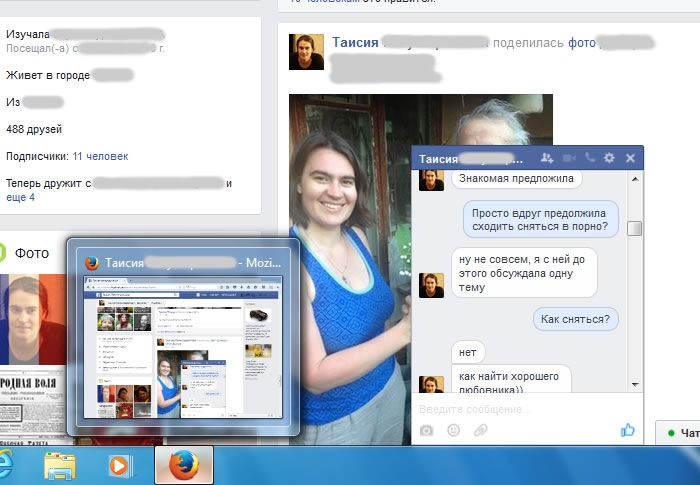This screenshot has width=700, height=485.
Task: Start a voice call with the phone icon
Action: 590,158
